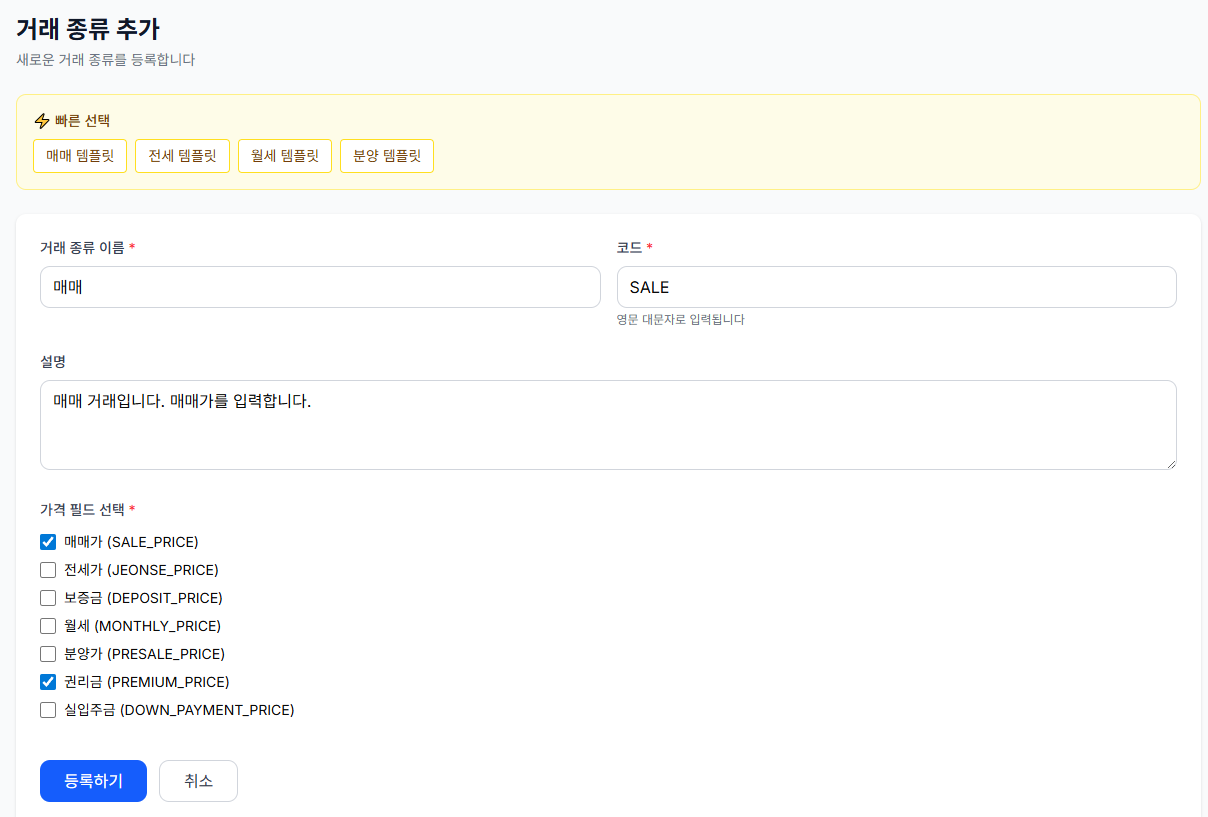Image resolution: width=1208 pixels, height=817 pixels.
Task: Apply the 매매 템플릿 quick template
Action: tap(79, 156)
